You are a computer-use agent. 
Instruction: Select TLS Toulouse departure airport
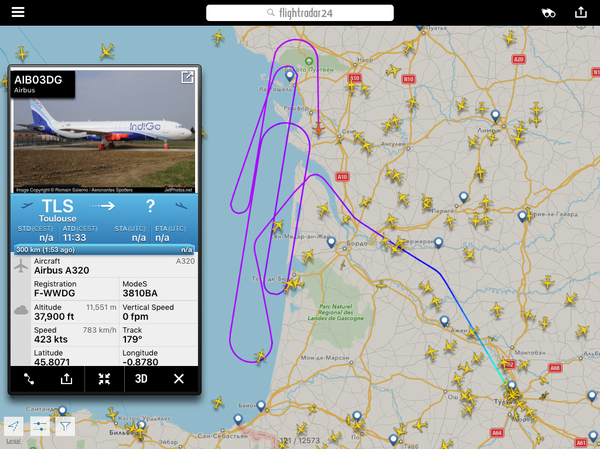pyautogui.click(x=57, y=210)
